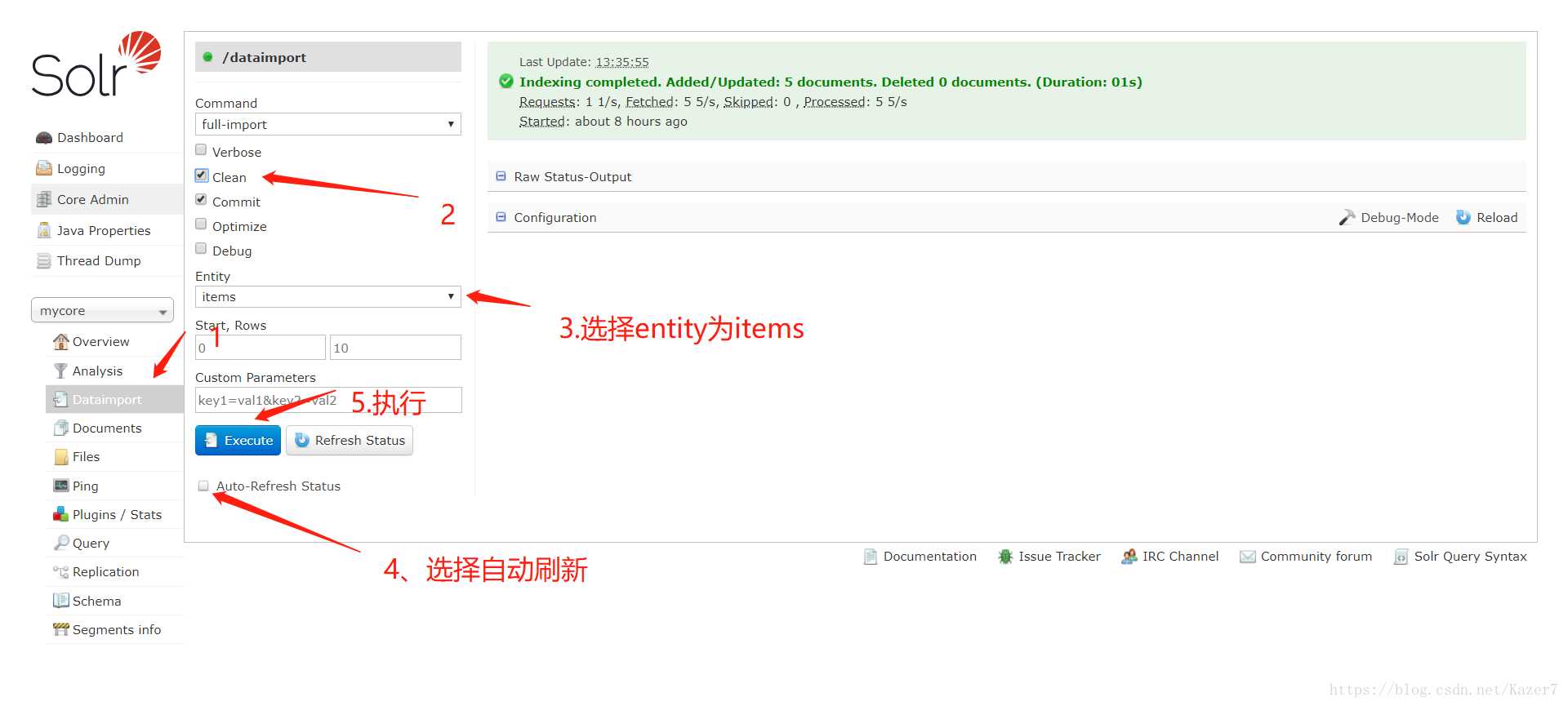The width and height of the screenshot is (1568, 706).
Task: Enable the Optimize checkbox
Action: coord(201,224)
